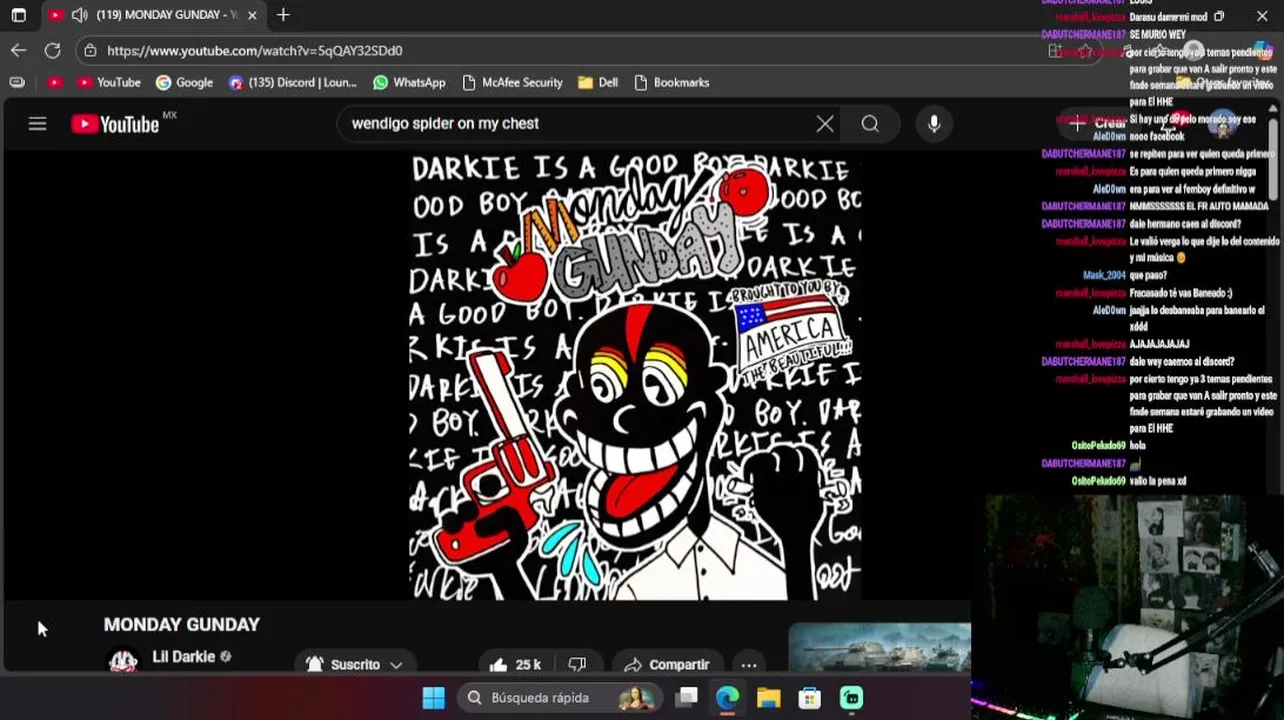Click the speaker icon on the tab

[x=79, y=15]
